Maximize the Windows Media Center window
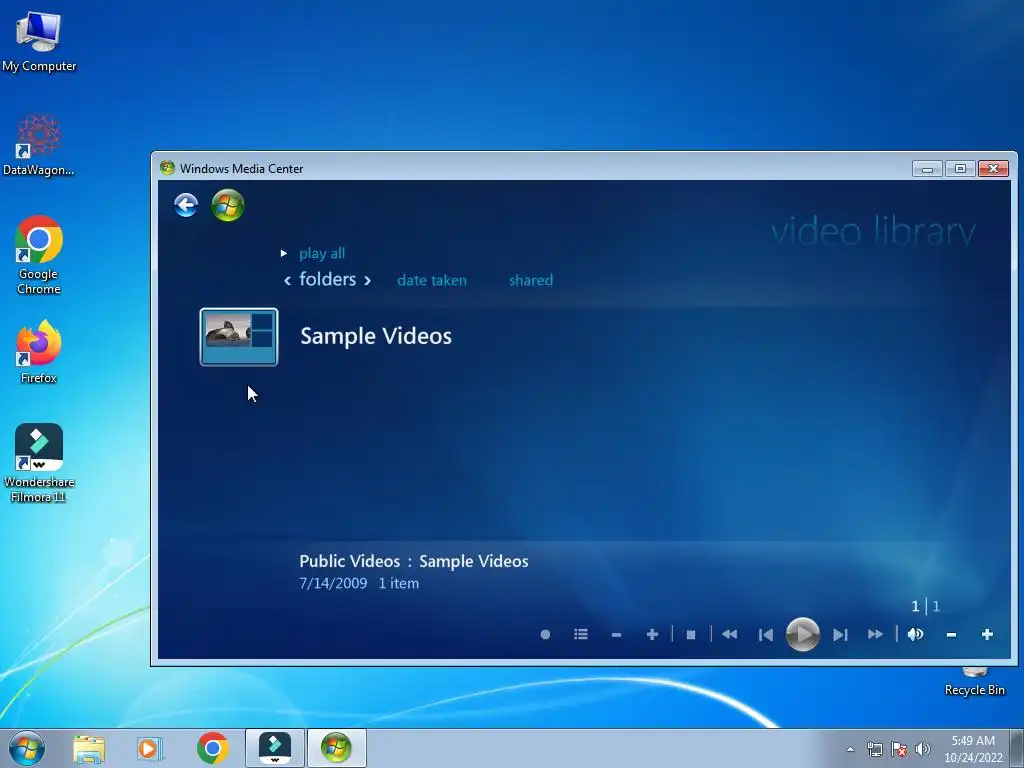Screen dimensions: 1024x768 click(960, 168)
